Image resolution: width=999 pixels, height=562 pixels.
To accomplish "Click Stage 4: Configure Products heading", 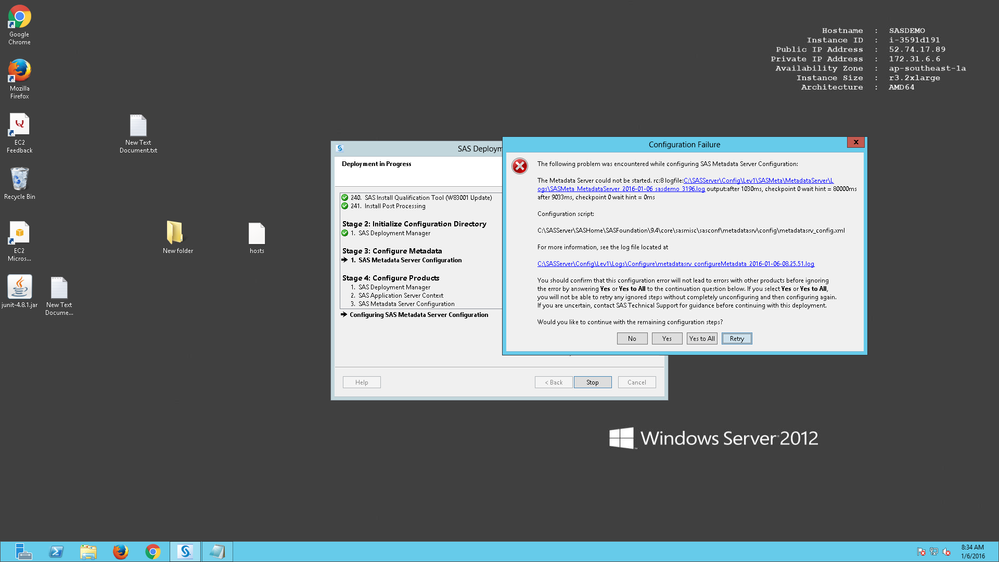I will 391,278.
